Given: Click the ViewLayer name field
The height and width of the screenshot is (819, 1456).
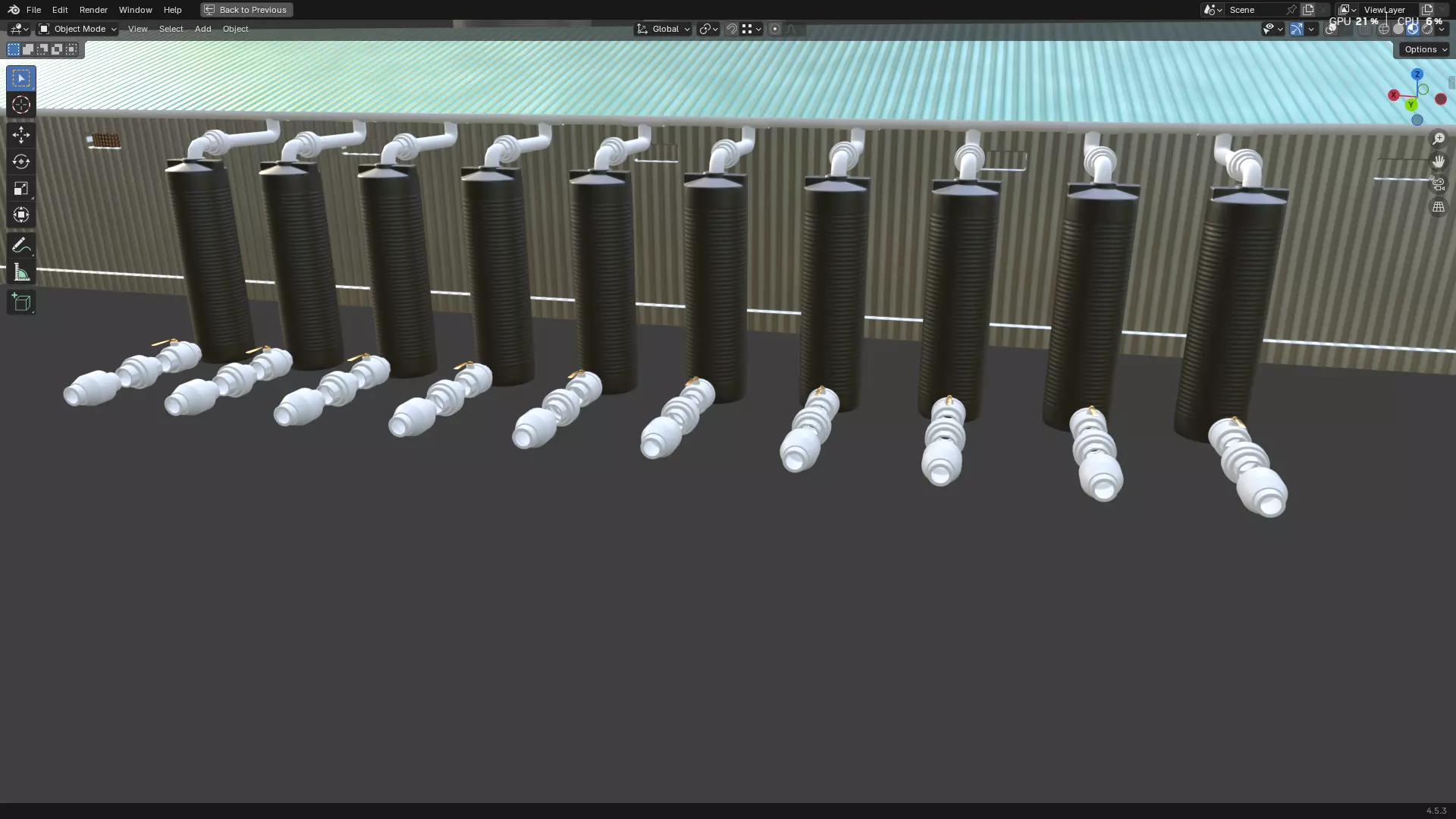Looking at the screenshot, I should [x=1389, y=10].
